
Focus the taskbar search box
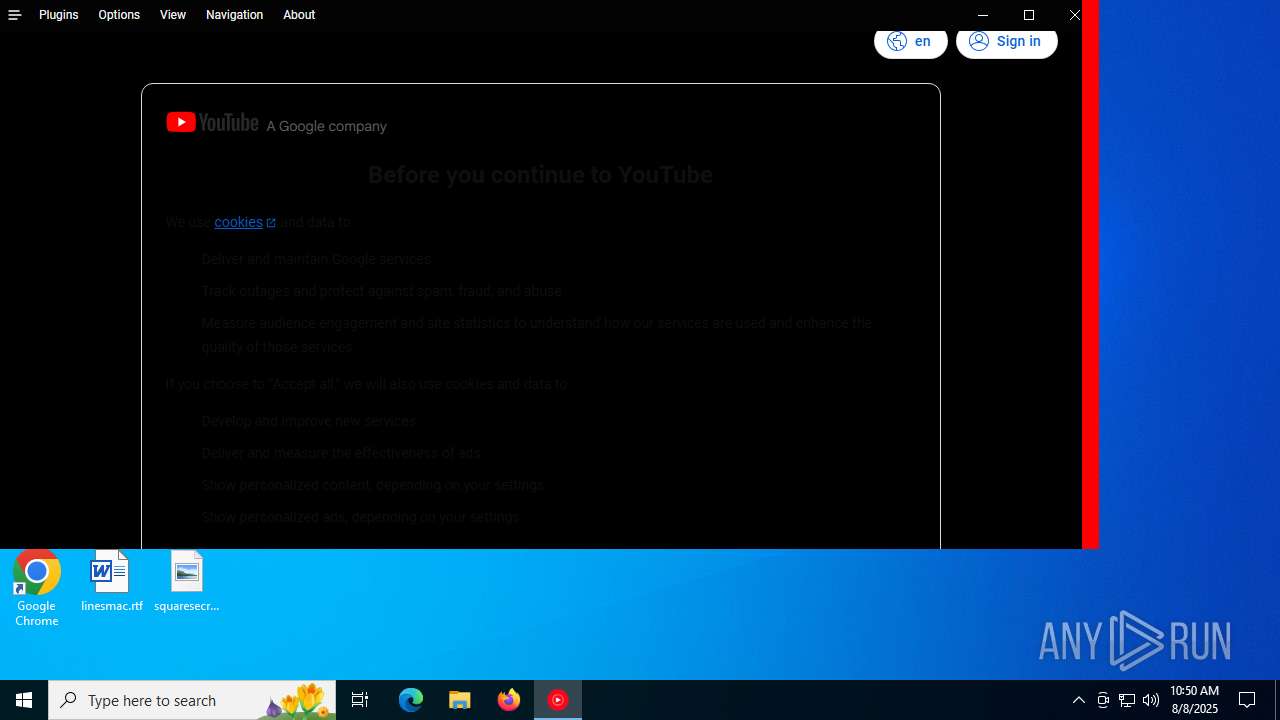tap(192, 700)
